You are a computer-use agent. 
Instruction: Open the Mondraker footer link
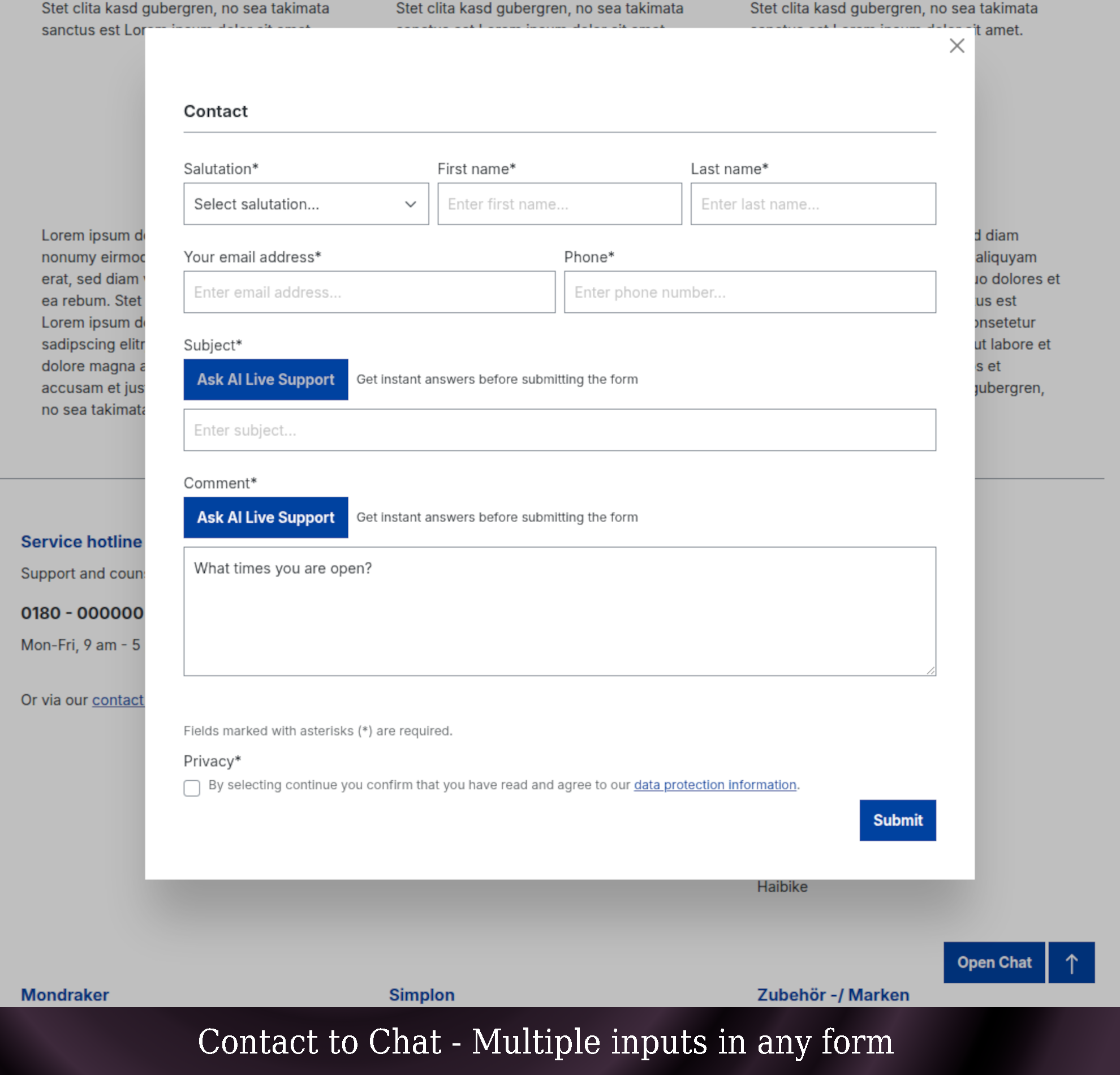(x=65, y=995)
